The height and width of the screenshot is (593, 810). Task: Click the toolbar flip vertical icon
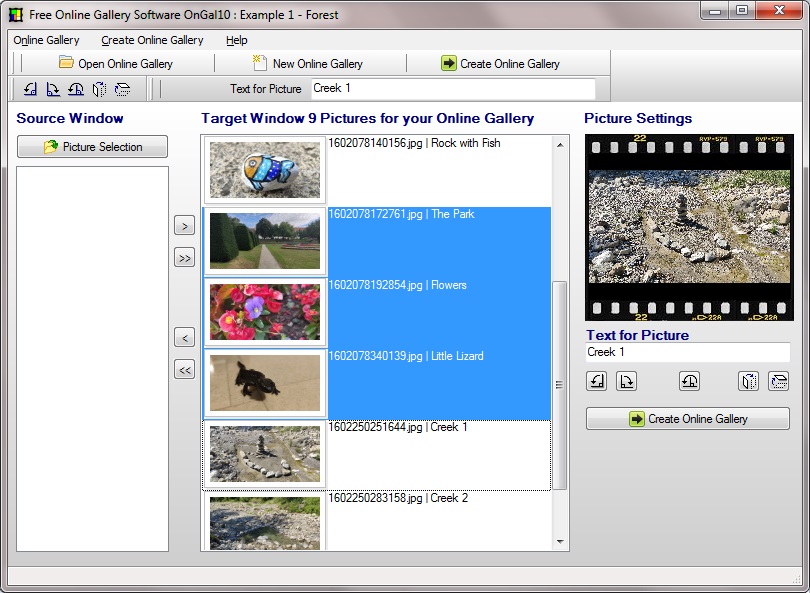point(122,89)
